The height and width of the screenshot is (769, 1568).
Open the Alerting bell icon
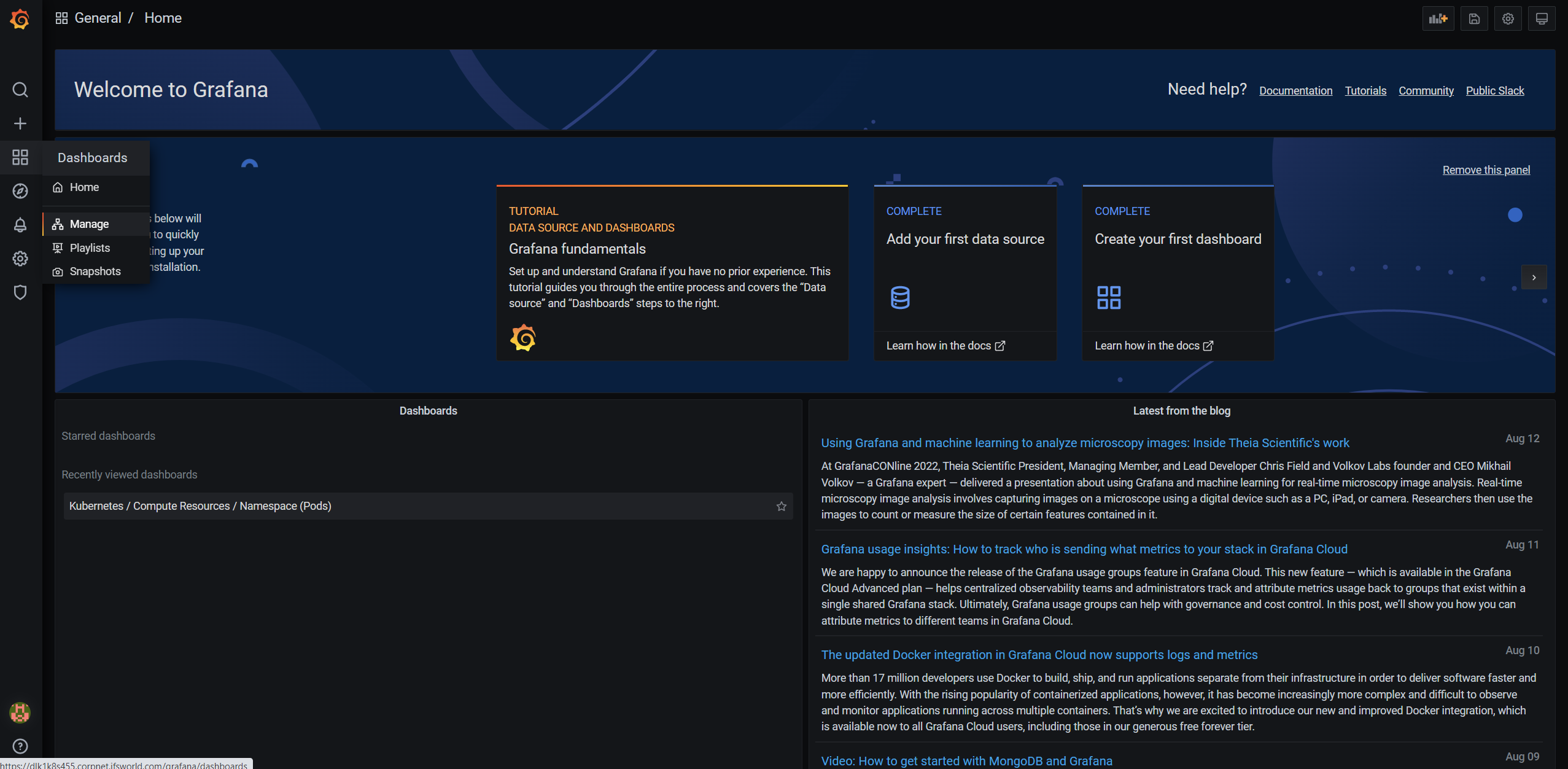click(x=20, y=225)
